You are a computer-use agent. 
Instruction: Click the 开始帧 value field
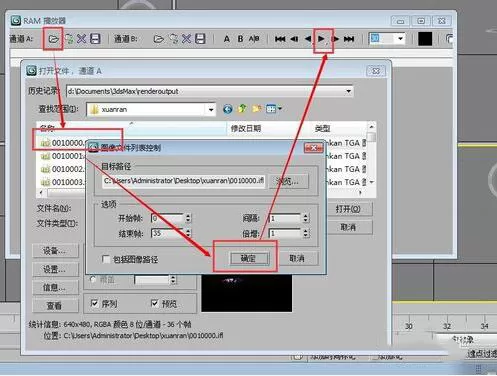pos(167,218)
